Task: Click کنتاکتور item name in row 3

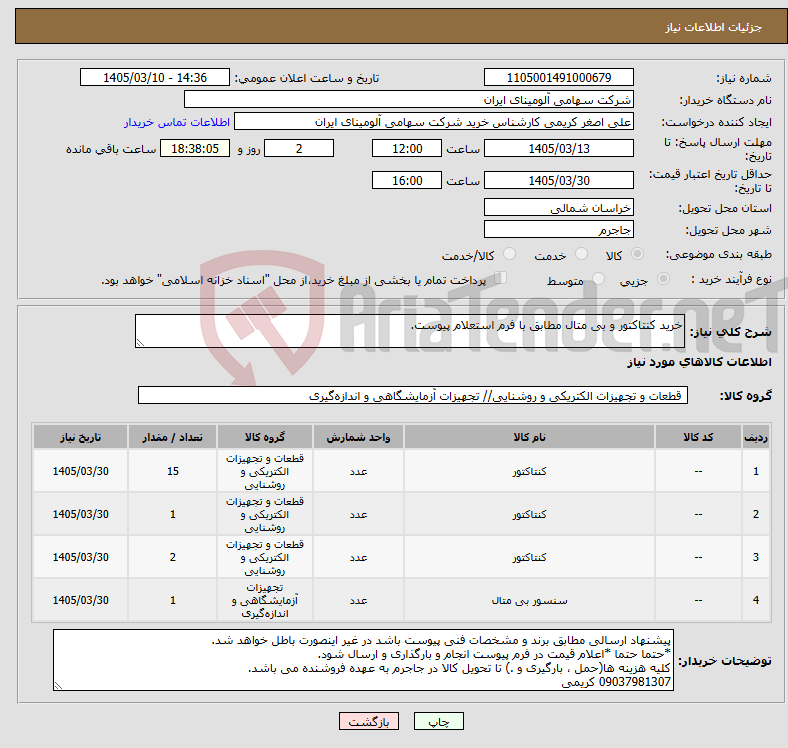Action: pyautogui.click(x=529, y=557)
